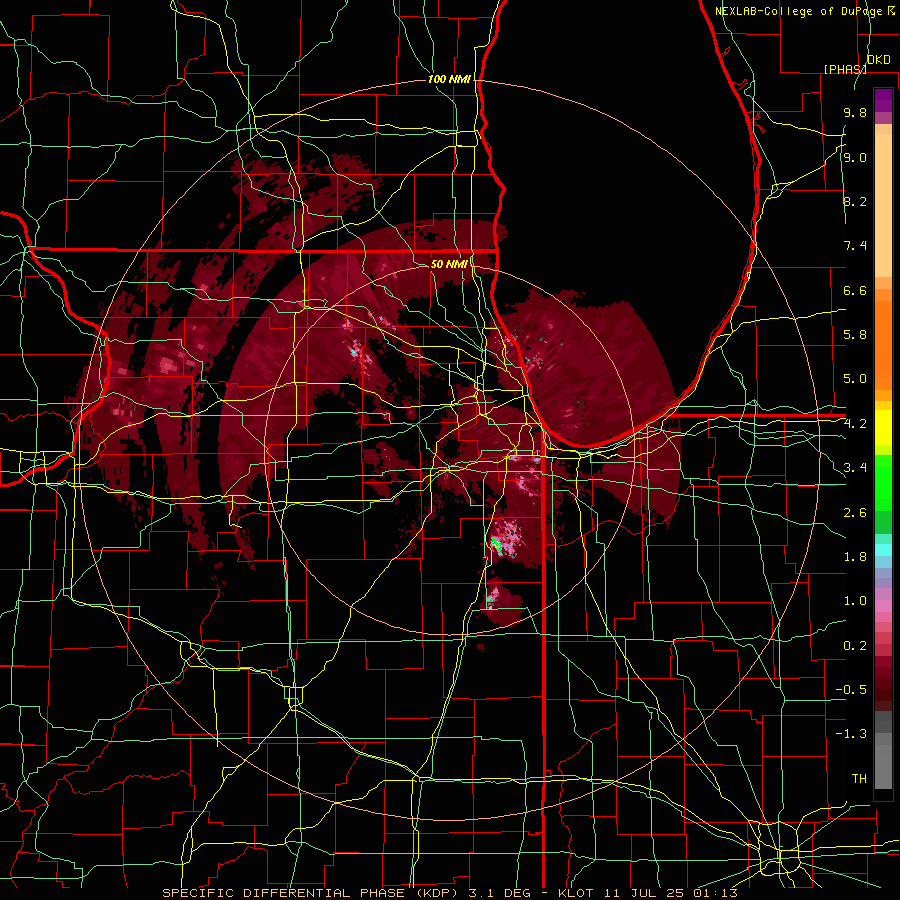Pick the pale peach color bar segment
The height and width of the screenshot is (900, 900).
(883, 205)
